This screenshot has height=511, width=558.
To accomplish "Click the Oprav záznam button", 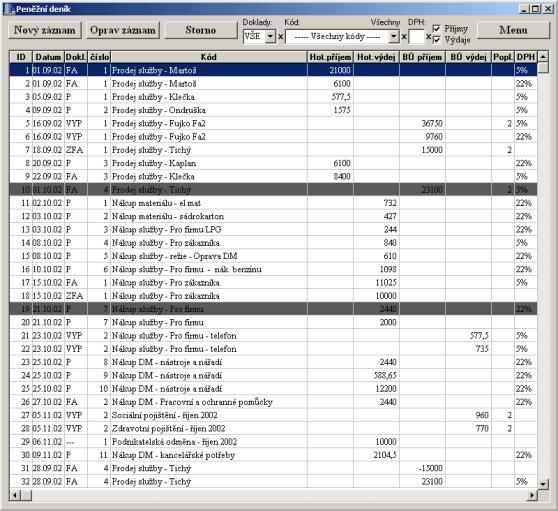I will (x=123, y=30).
